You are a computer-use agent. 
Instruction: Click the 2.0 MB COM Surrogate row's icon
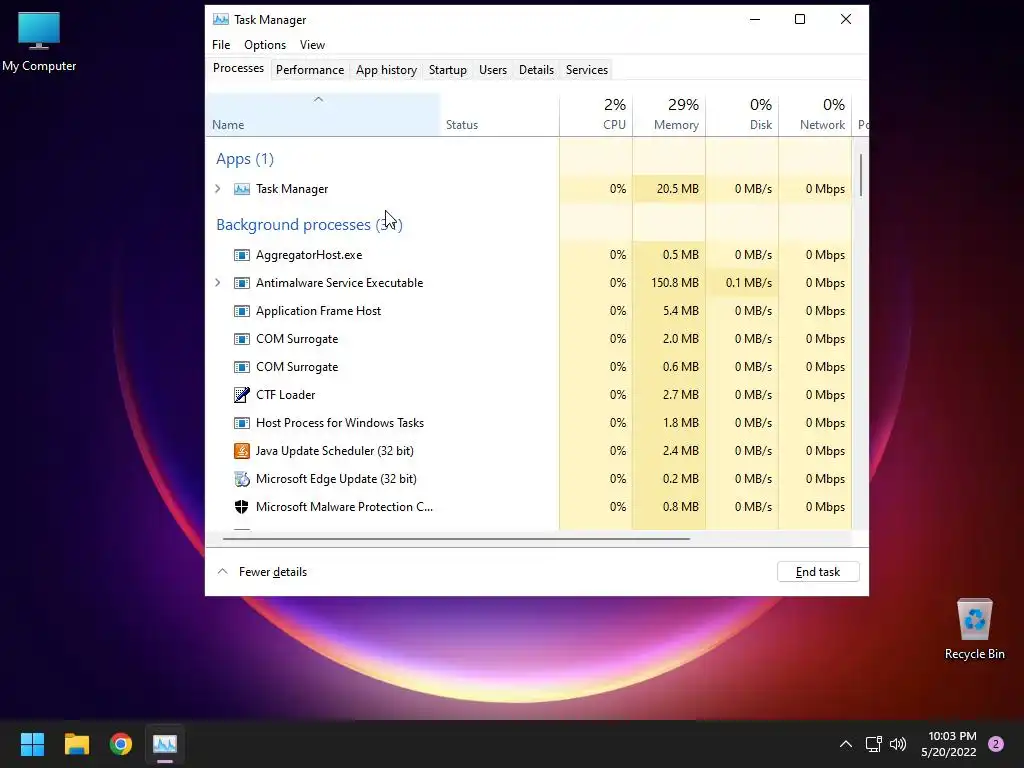[x=242, y=339]
